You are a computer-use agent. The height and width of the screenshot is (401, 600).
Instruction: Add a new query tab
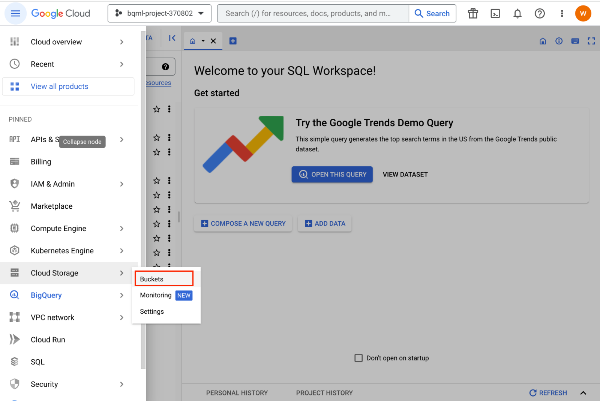(233, 41)
